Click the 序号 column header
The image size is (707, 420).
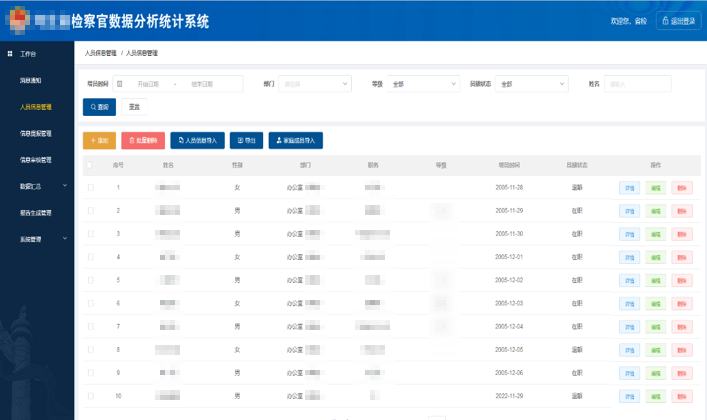pyautogui.click(x=118, y=165)
